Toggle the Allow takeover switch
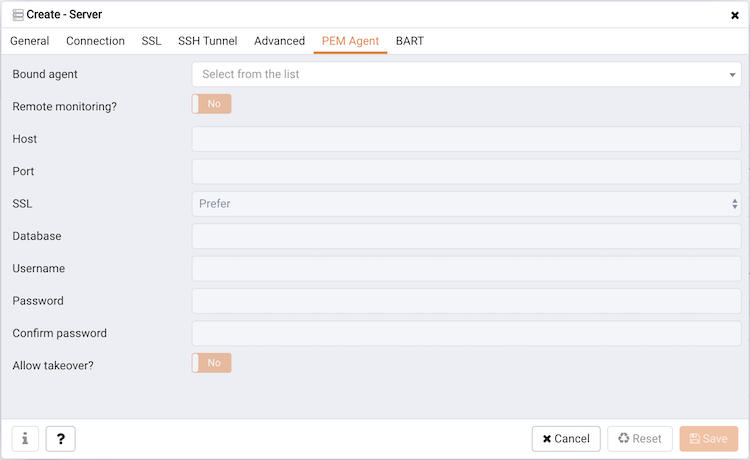 click(211, 363)
